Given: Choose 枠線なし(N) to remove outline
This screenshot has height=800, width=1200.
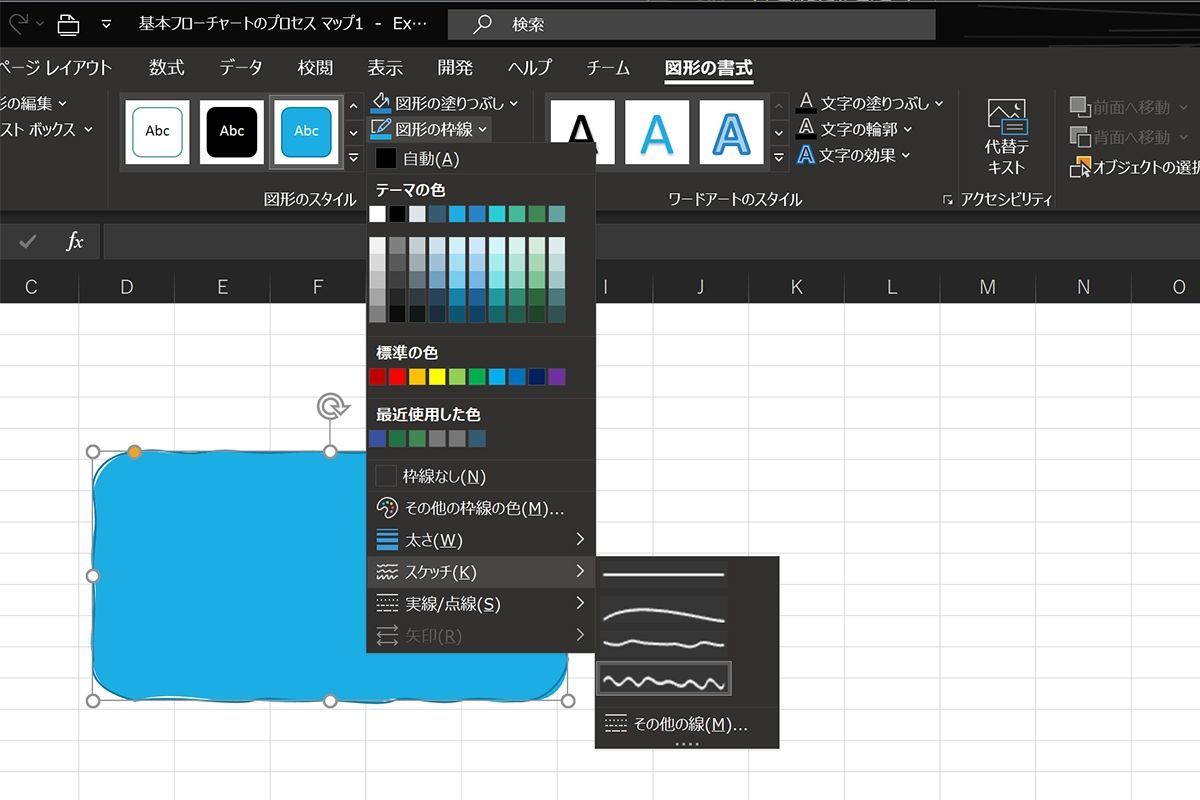Looking at the screenshot, I should click(444, 477).
